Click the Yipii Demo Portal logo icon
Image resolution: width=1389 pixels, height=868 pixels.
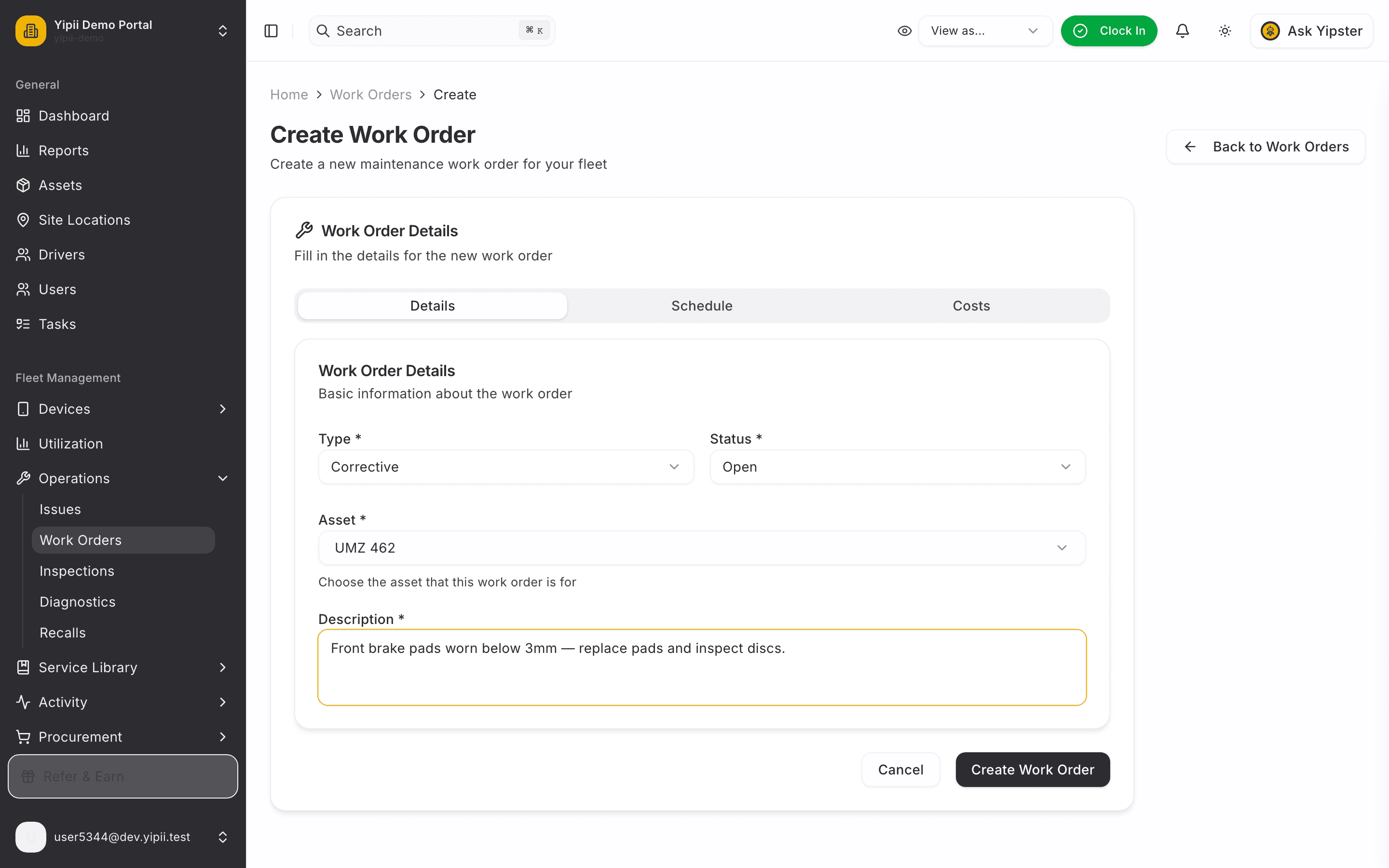[x=30, y=30]
